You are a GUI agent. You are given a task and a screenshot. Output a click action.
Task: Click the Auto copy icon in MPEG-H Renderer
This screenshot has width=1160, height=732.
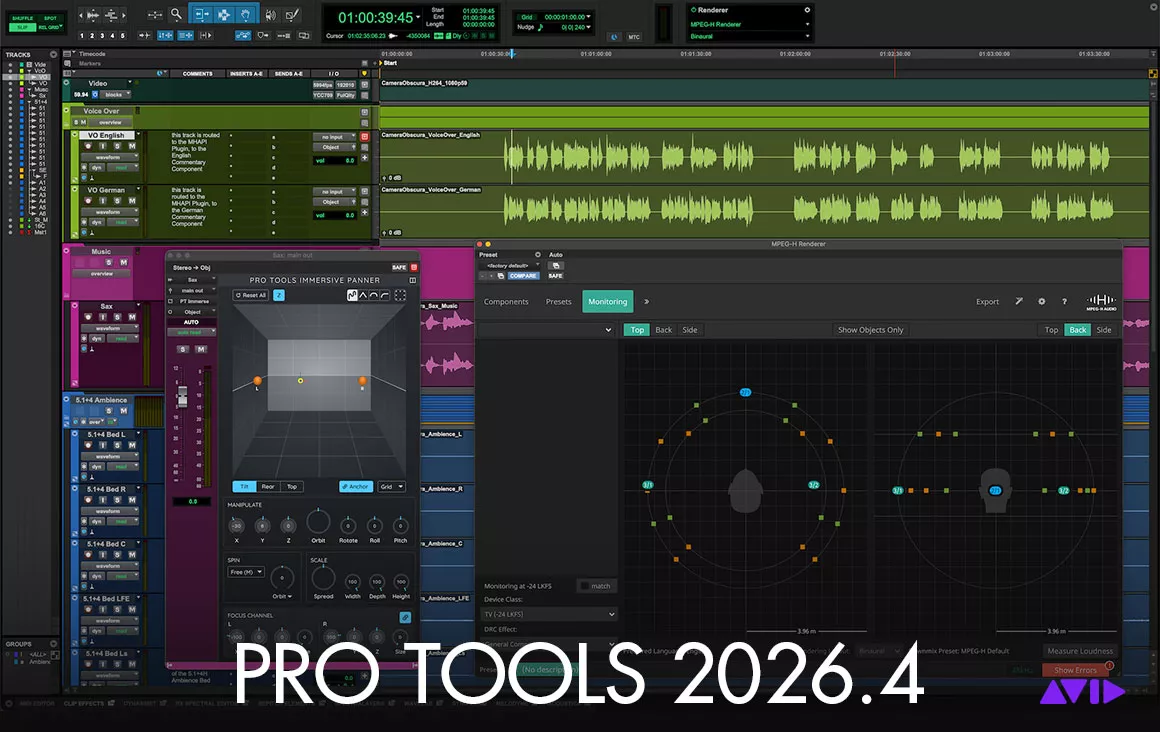coord(556,265)
